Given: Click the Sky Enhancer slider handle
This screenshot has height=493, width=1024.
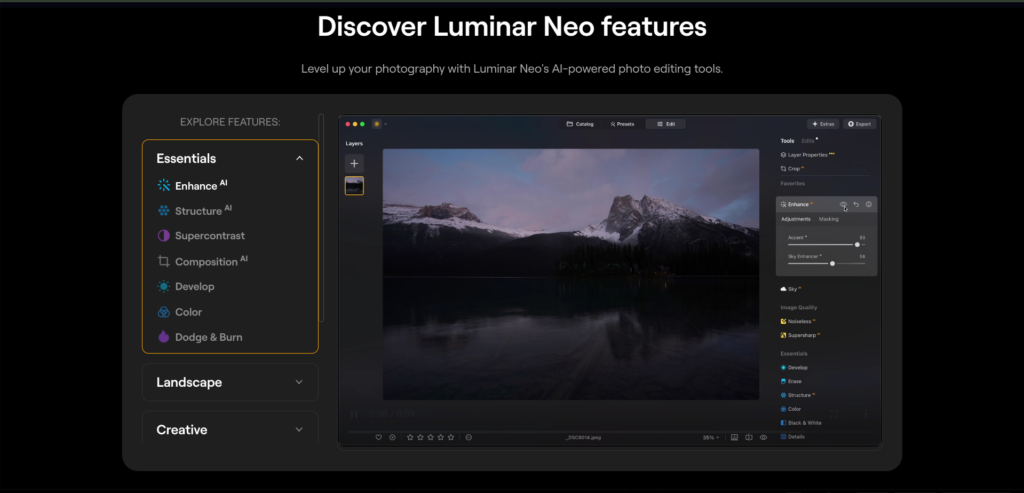Looking at the screenshot, I should pyautogui.click(x=833, y=263).
